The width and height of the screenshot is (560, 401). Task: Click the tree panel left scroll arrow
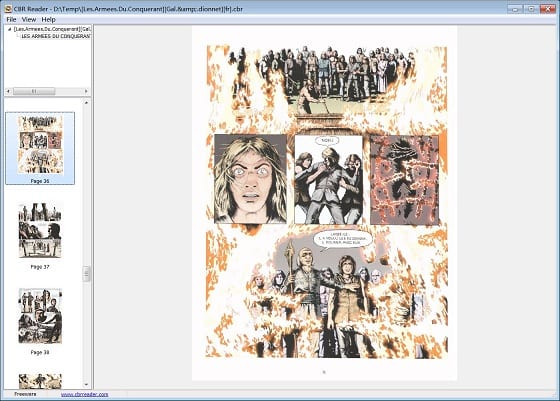tap(9, 91)
